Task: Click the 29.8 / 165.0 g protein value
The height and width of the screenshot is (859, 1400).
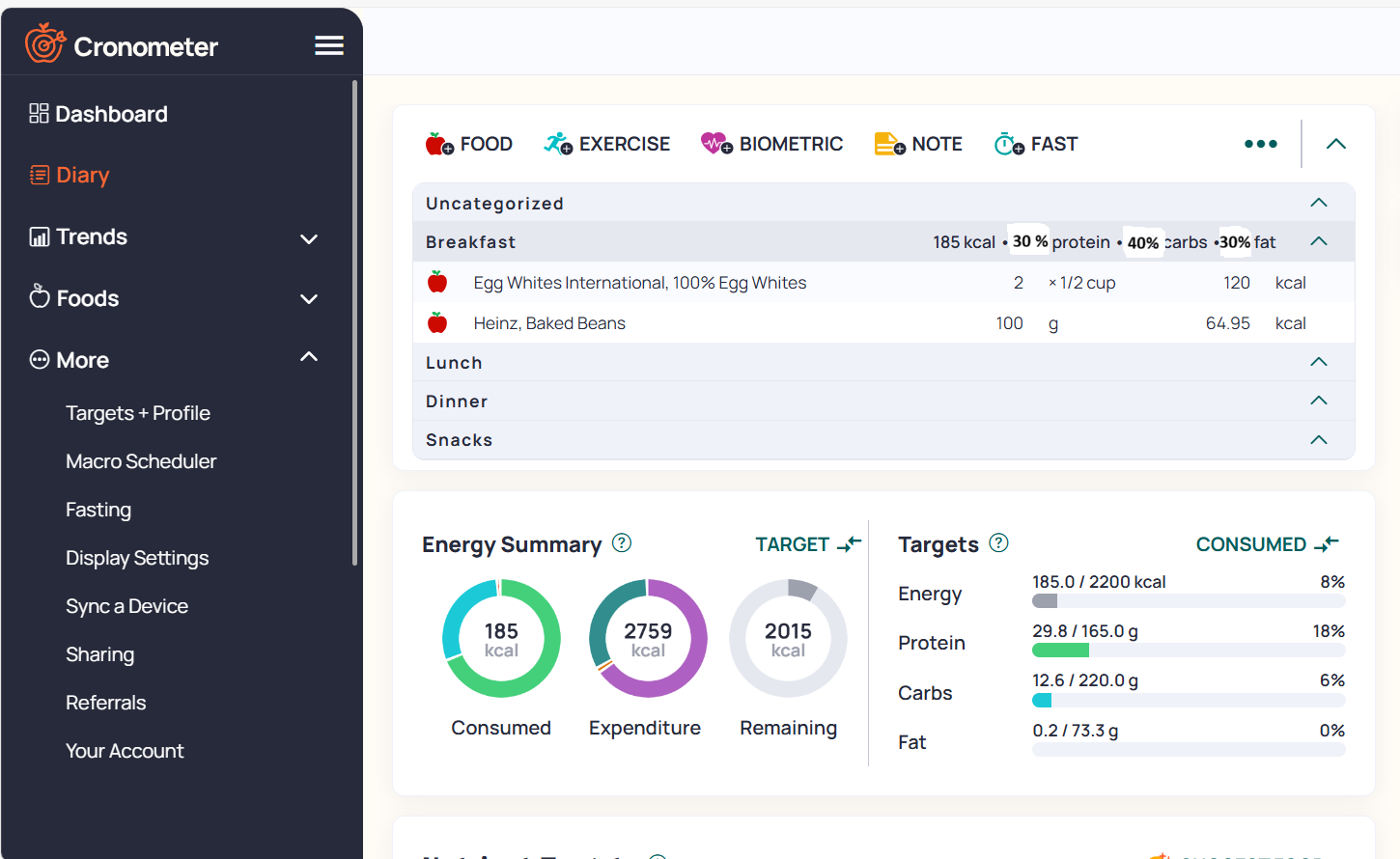Action: coord(1085,631)
